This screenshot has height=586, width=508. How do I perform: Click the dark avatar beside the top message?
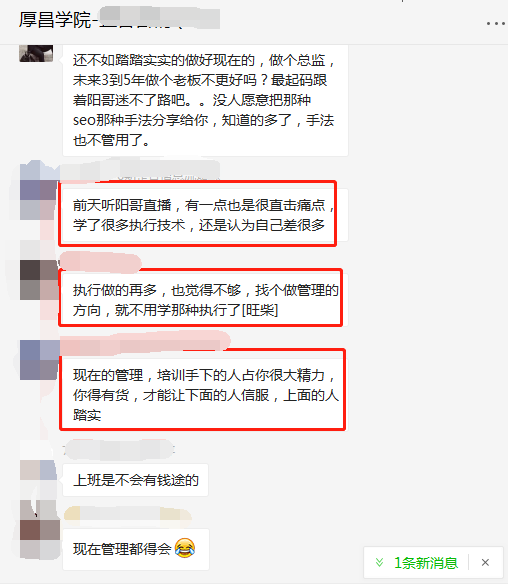(x=36, y=53)
